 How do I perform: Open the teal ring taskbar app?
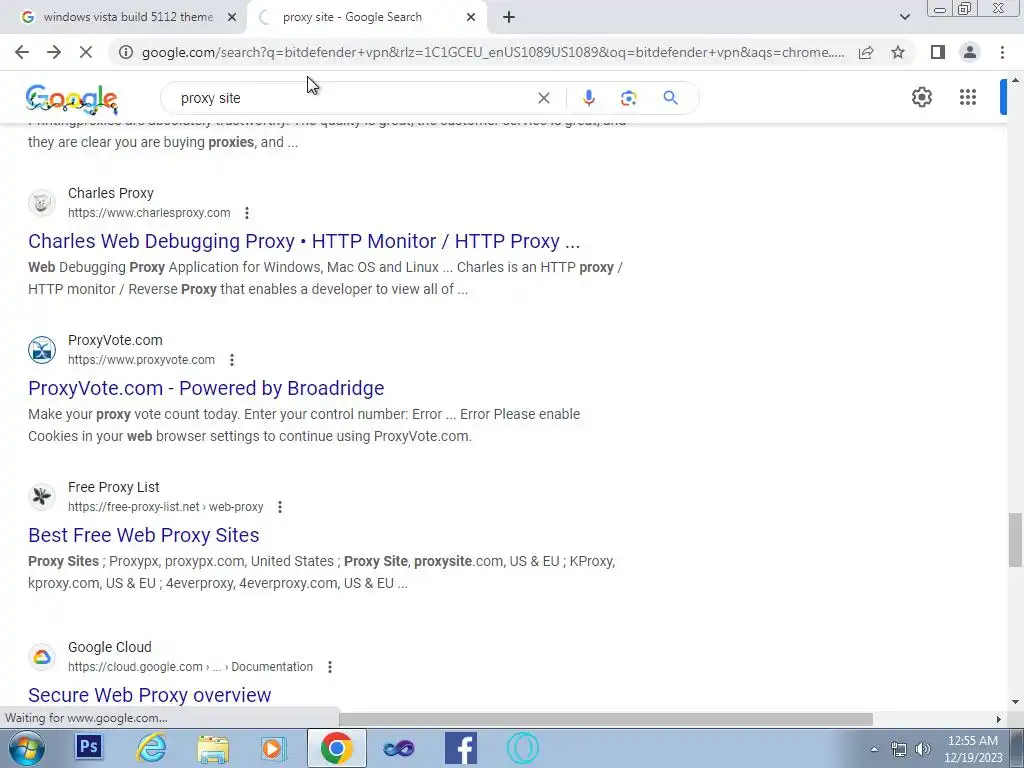coord(523,748)
